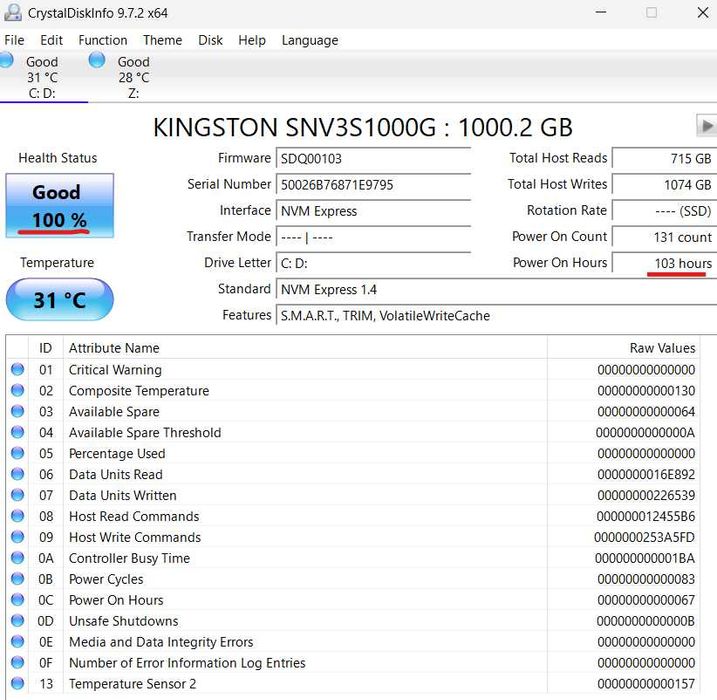The image size is (717, 700).
Task: Click status icon for Percentage Used row
Action: coord(17,454)
